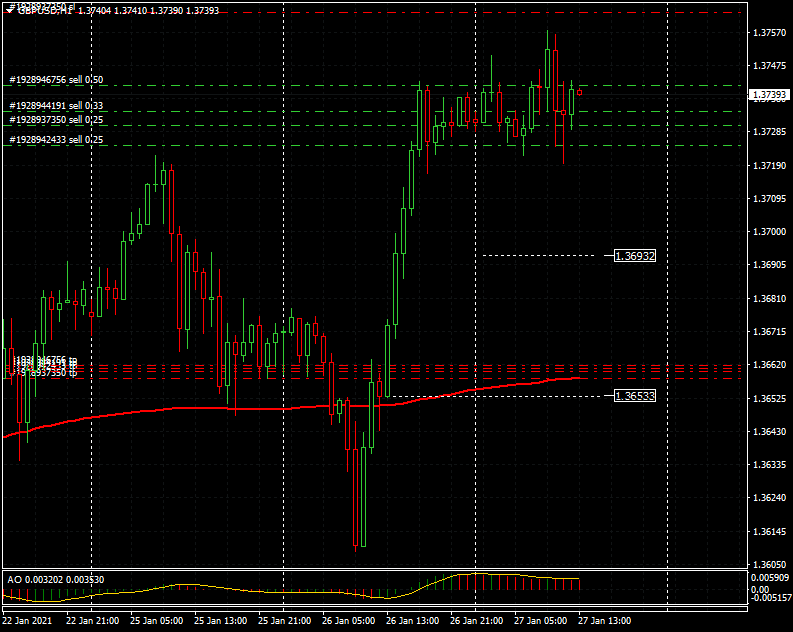The height and width of the screenshot is (632, 793).
Task: Click the 25 Jan 05:00 time label
Action: (156, 621)
